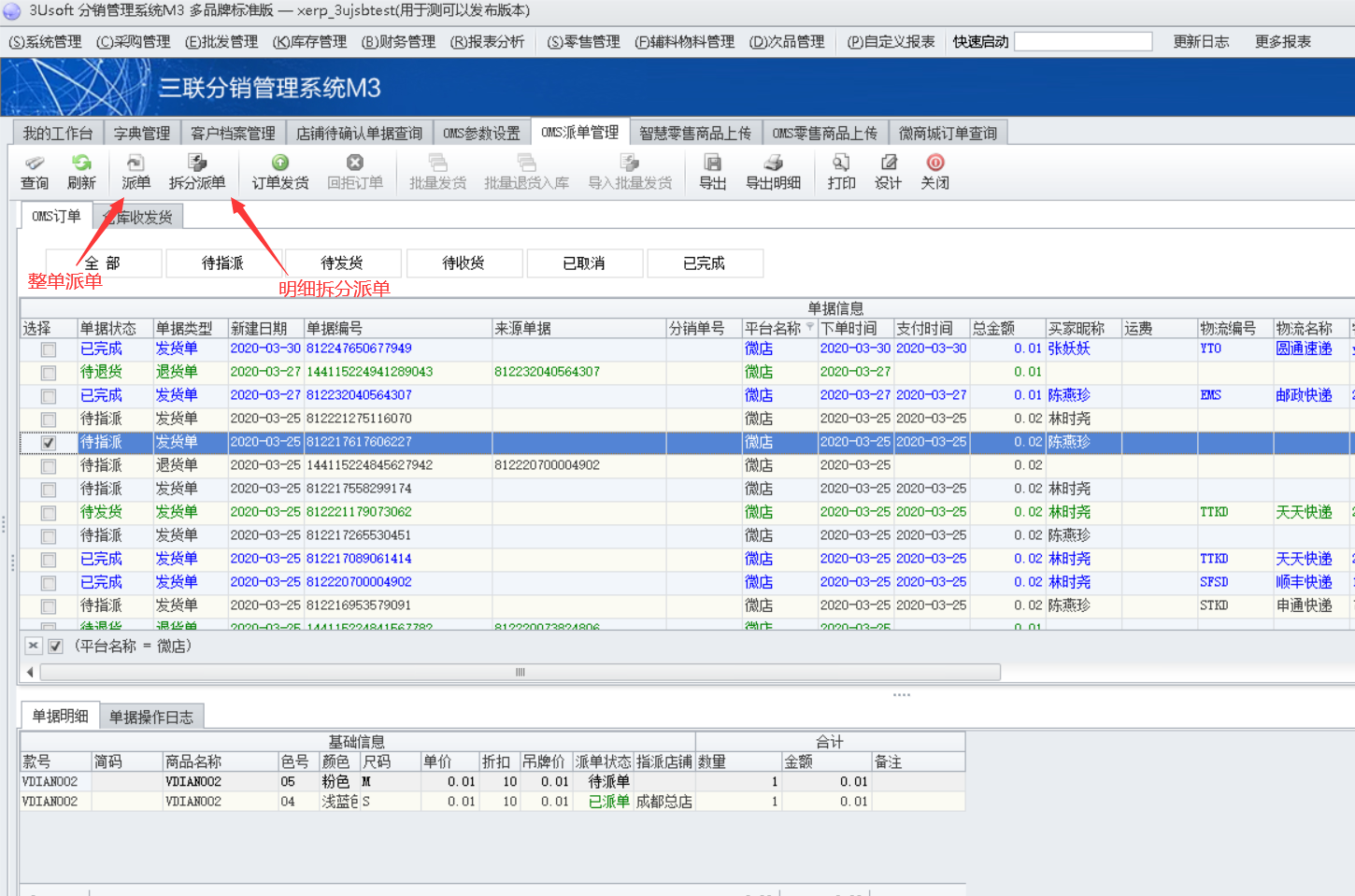This screenshot has width=1355, height=896.
Task: Uncheck the selected row 812217617606227 checkbox
Action: (49, 443)
